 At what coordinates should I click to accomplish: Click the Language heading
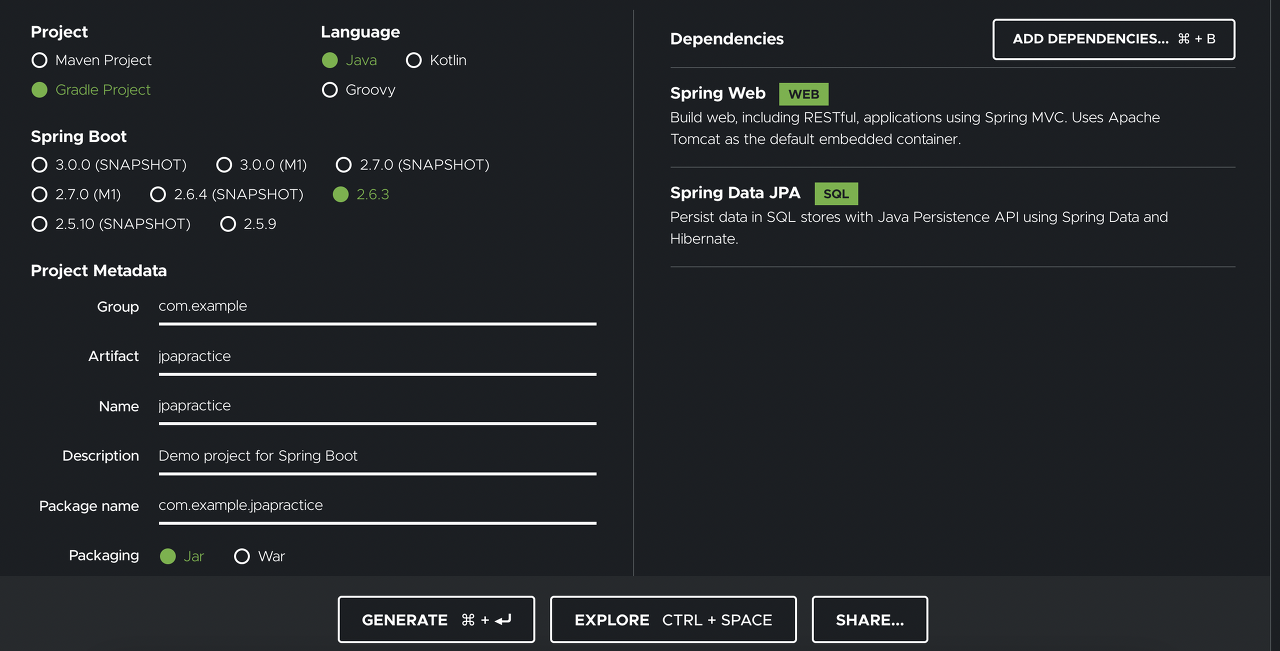coord(360,32)
